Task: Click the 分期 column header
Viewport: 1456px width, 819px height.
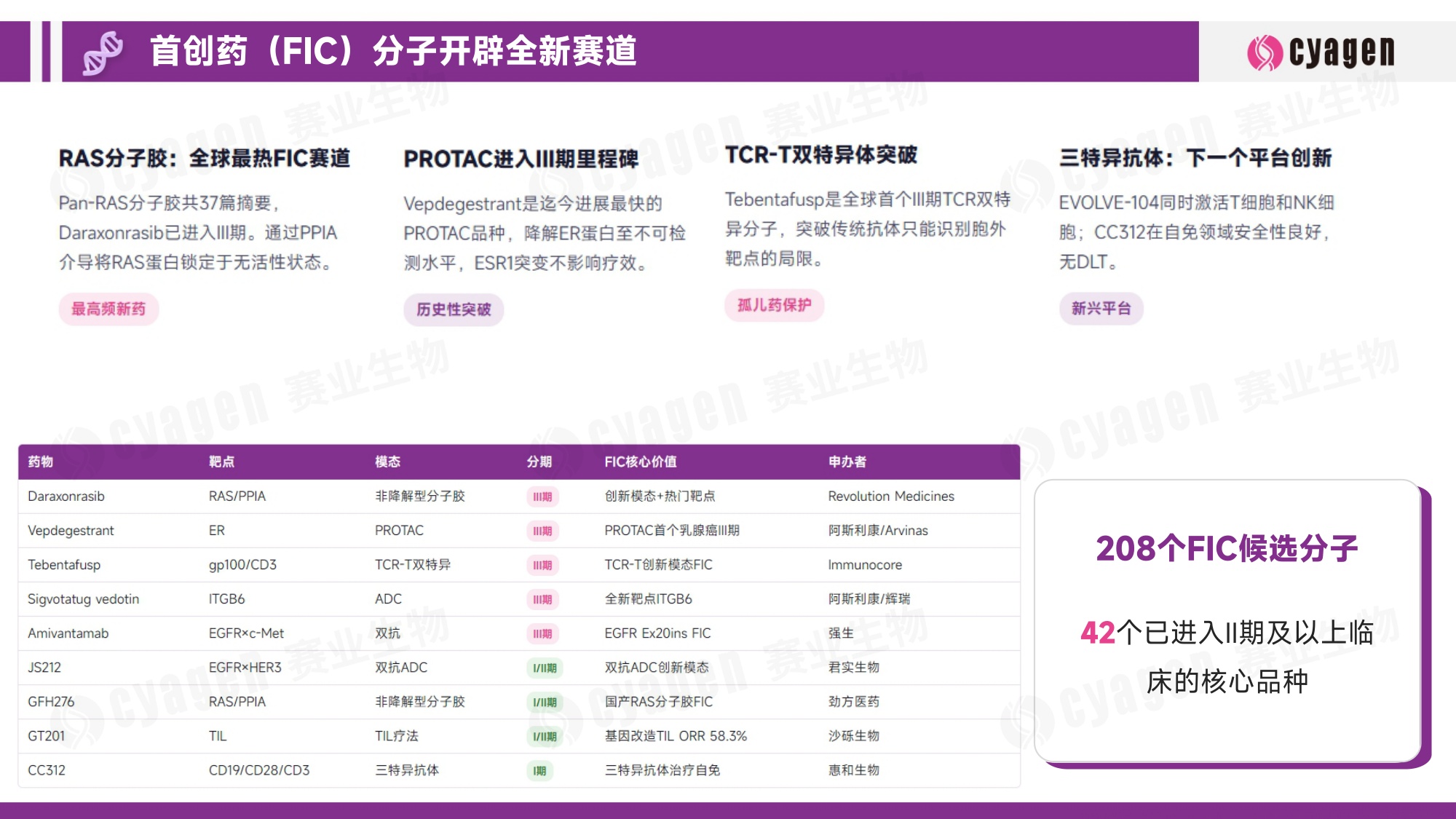Action: click(539, 462)
